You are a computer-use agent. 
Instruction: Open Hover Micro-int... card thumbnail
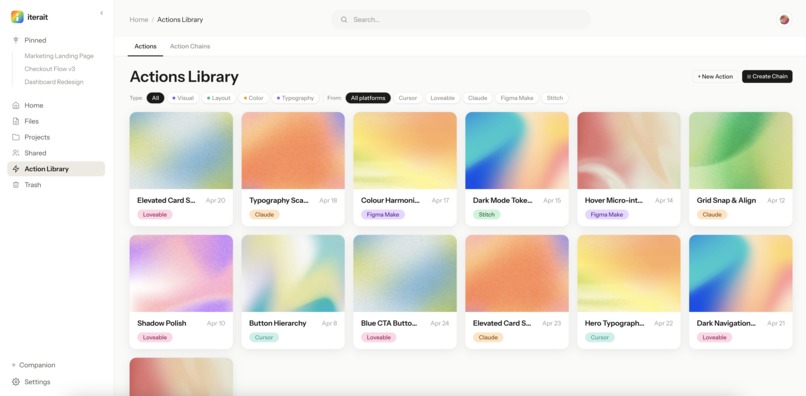pyautogui.click(x=629, y=151)
